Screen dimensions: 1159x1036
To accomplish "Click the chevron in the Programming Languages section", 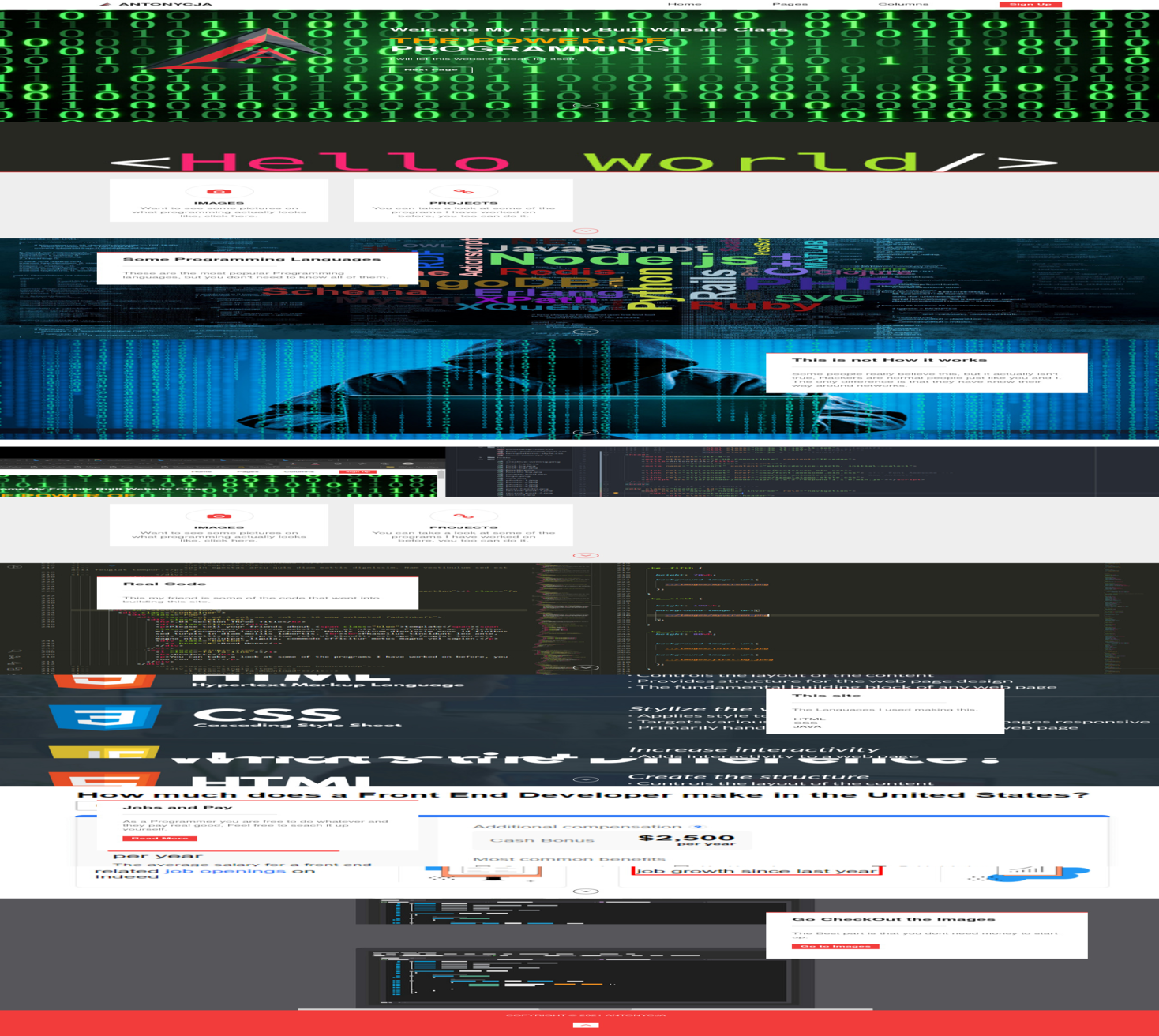I will [585, 332].
